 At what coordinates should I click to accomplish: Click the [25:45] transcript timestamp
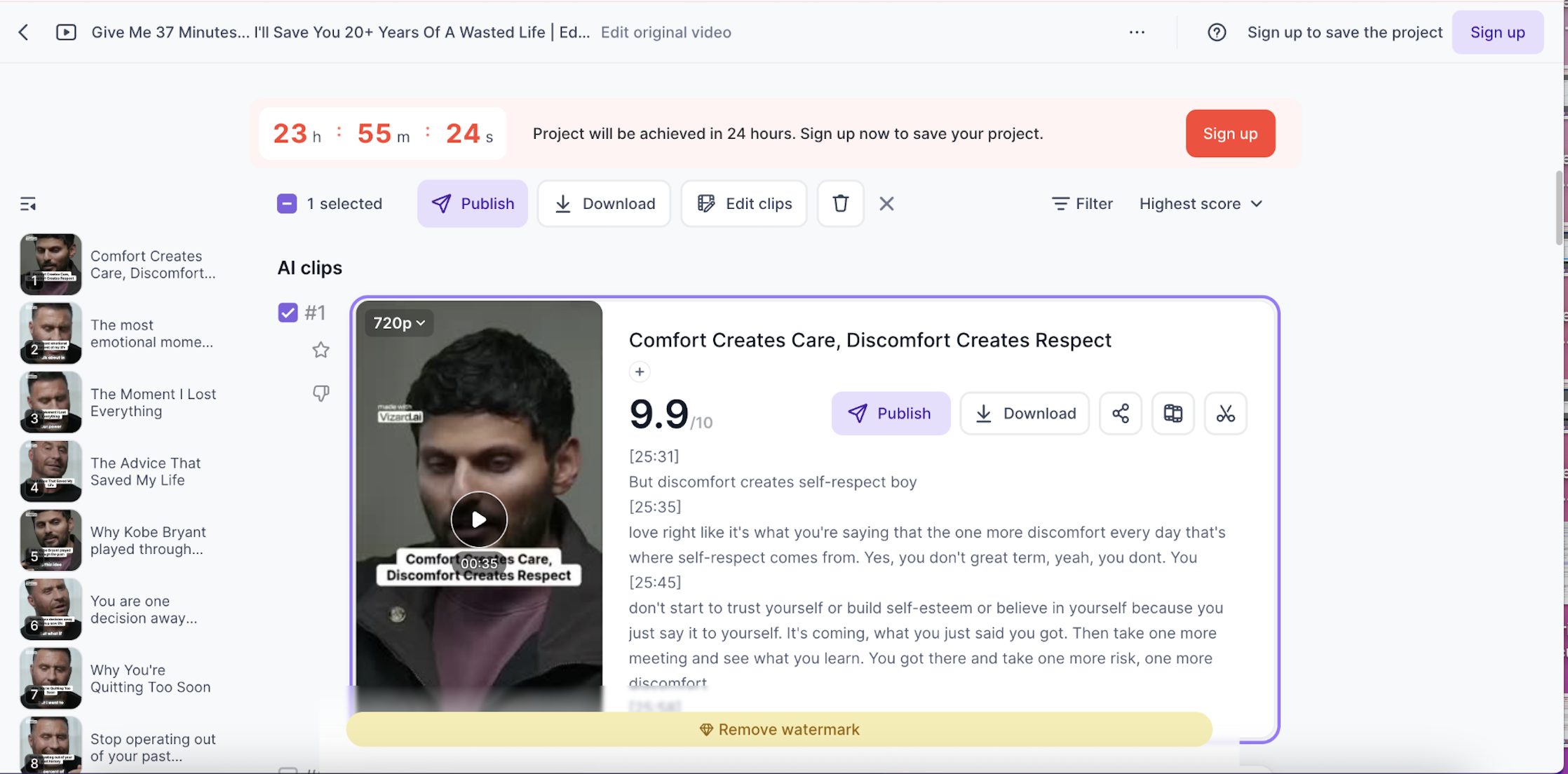(654, 583)
